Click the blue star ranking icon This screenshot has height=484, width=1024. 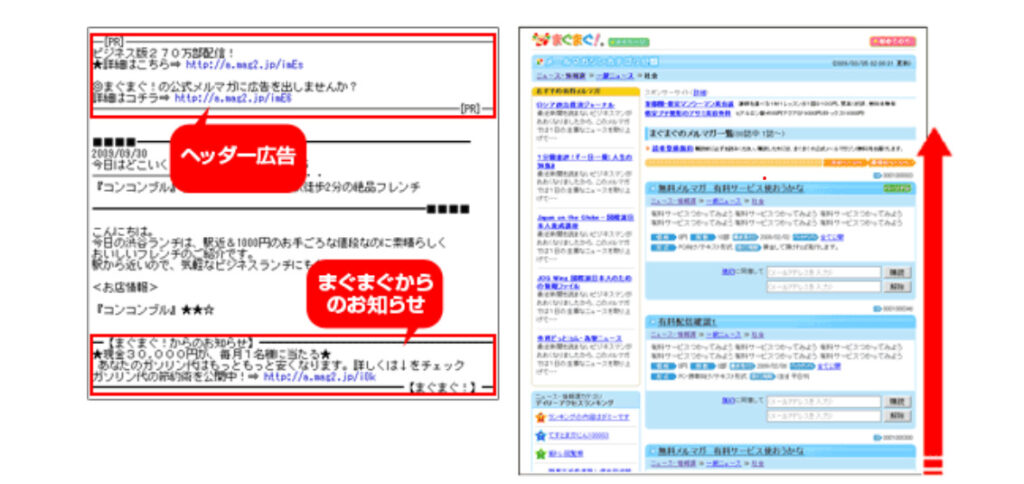540,435
